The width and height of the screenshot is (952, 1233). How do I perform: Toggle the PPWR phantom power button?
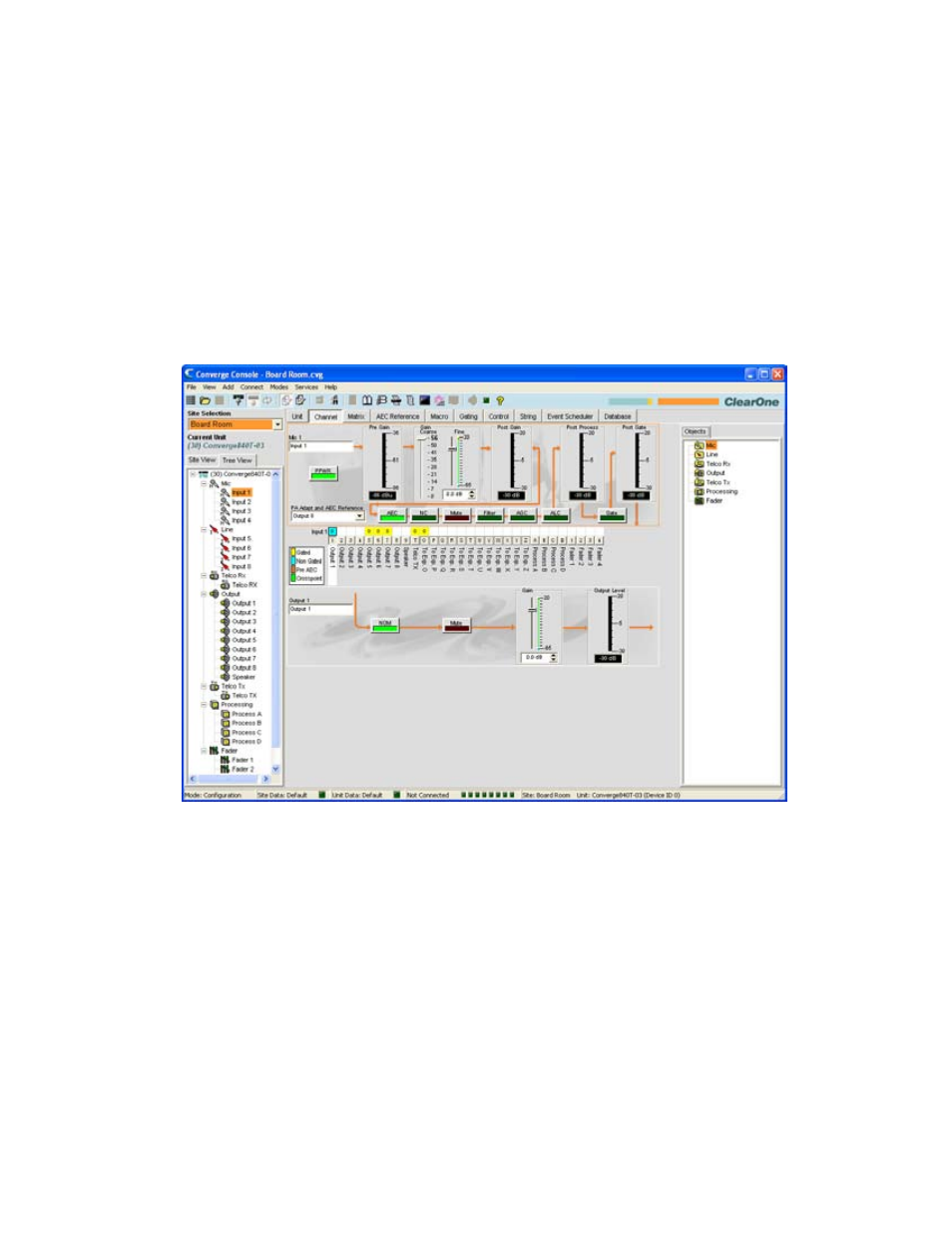coord(323,473)
